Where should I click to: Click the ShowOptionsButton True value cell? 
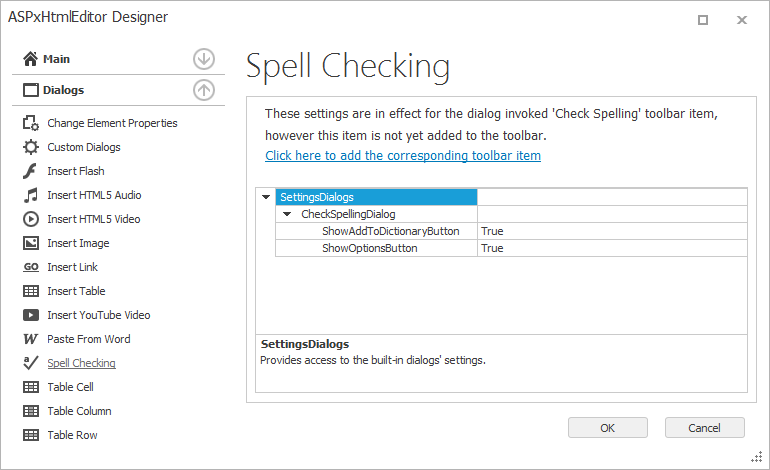pos(612,249)
